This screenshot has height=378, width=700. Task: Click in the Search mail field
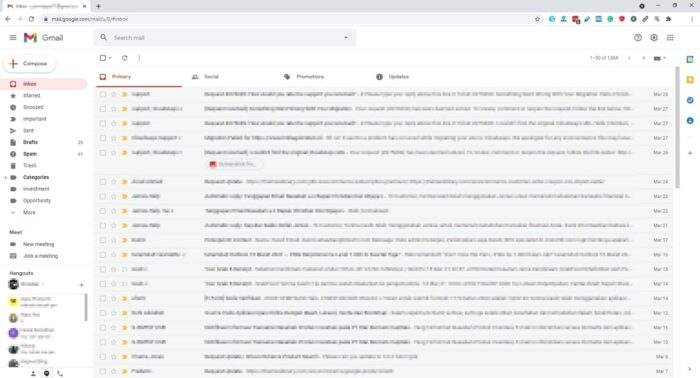coord(225,37)
